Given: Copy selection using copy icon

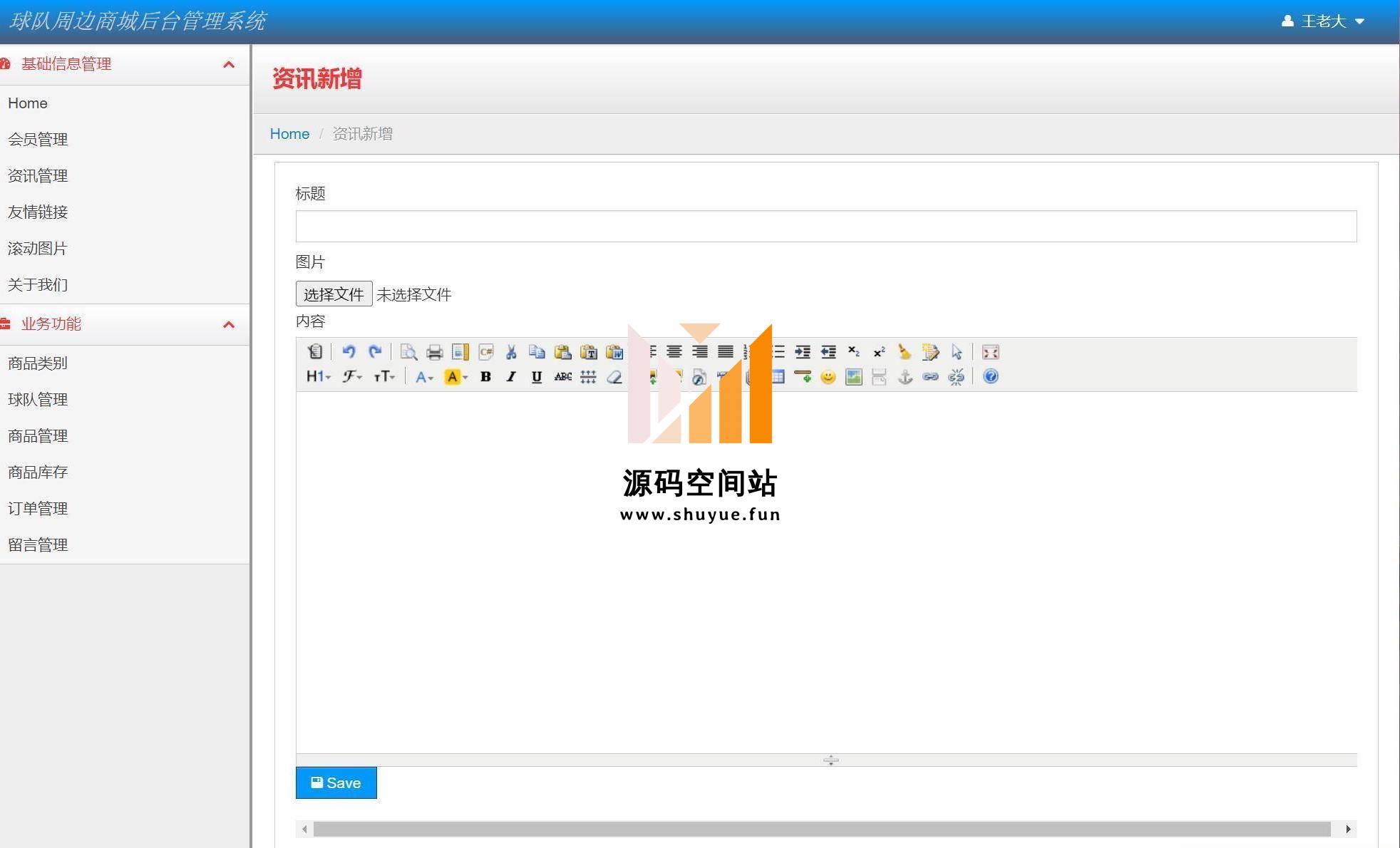Looking at the screenshot, I should pyautogui.click(x=537, y=351).
